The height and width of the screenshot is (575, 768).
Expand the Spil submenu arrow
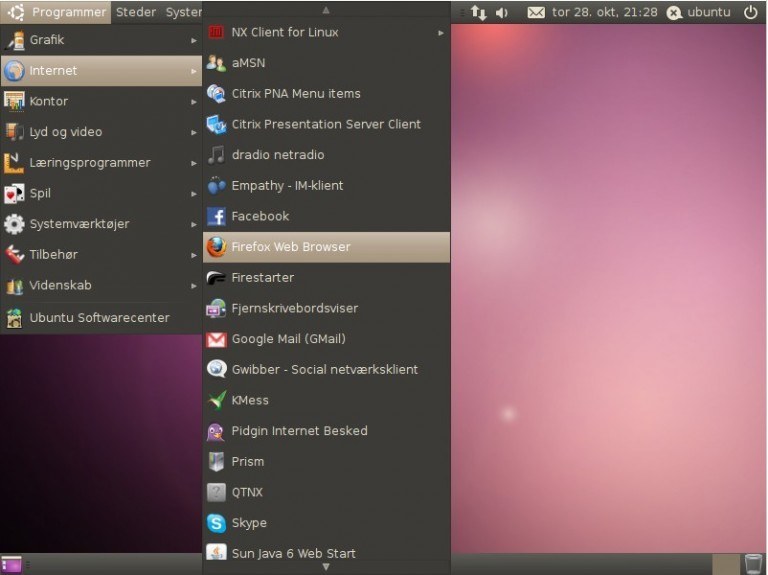(194, 194)
